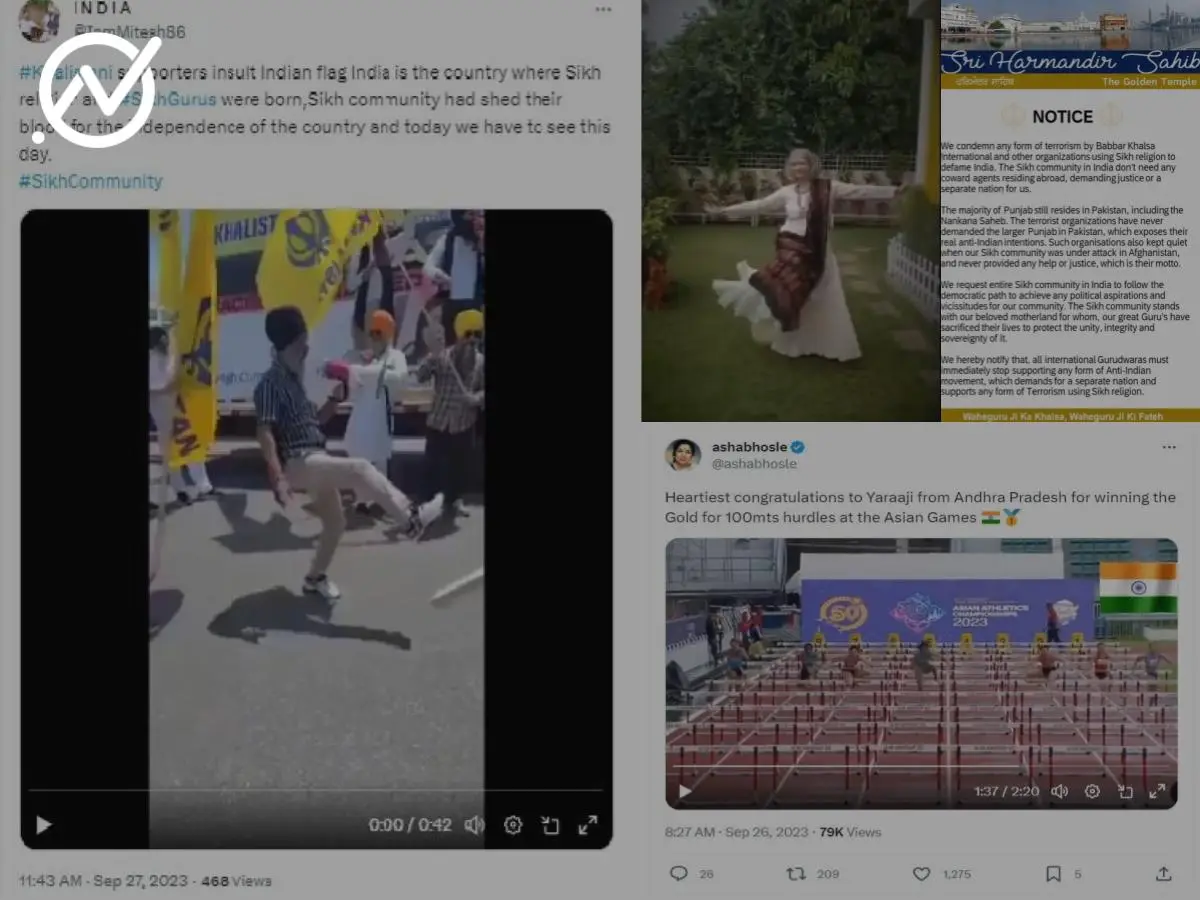The height and width of the screenshot is (900, 1200).
Task: Open settings gear on hurdles video
Action: (1093, 791)
